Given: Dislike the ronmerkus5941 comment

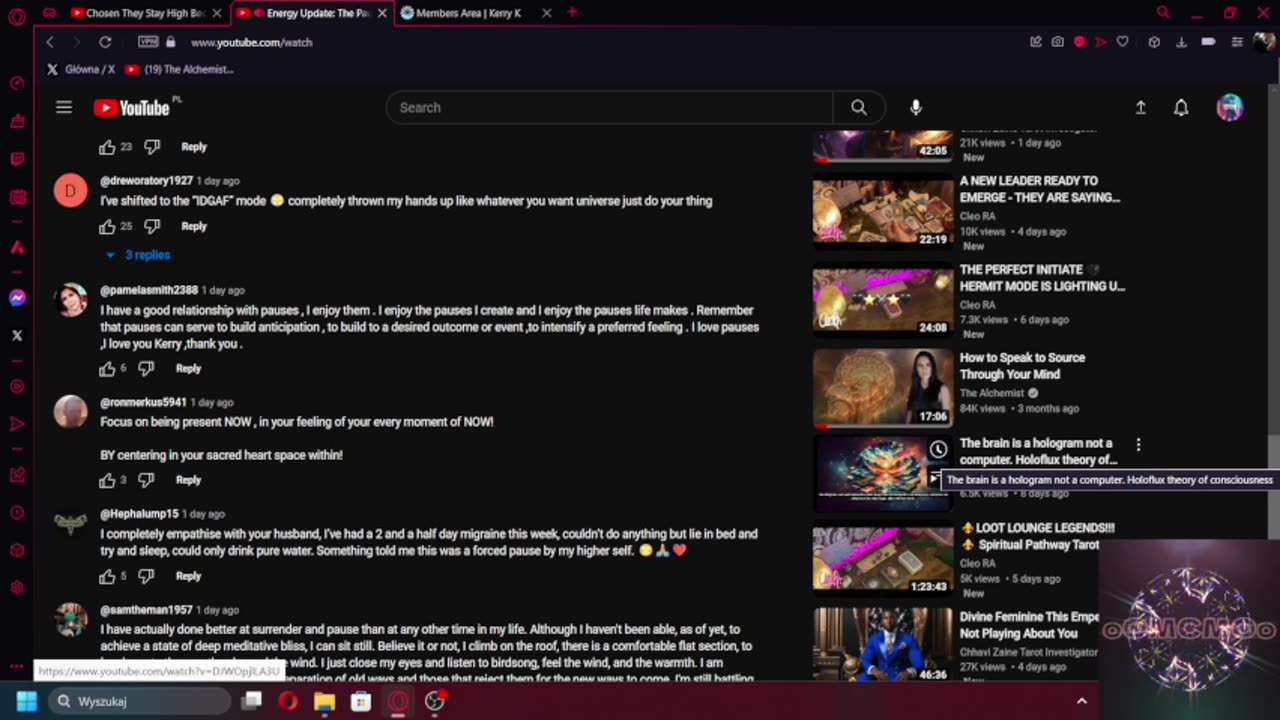Looking at the screenshot, I should [x=146, y=480].
